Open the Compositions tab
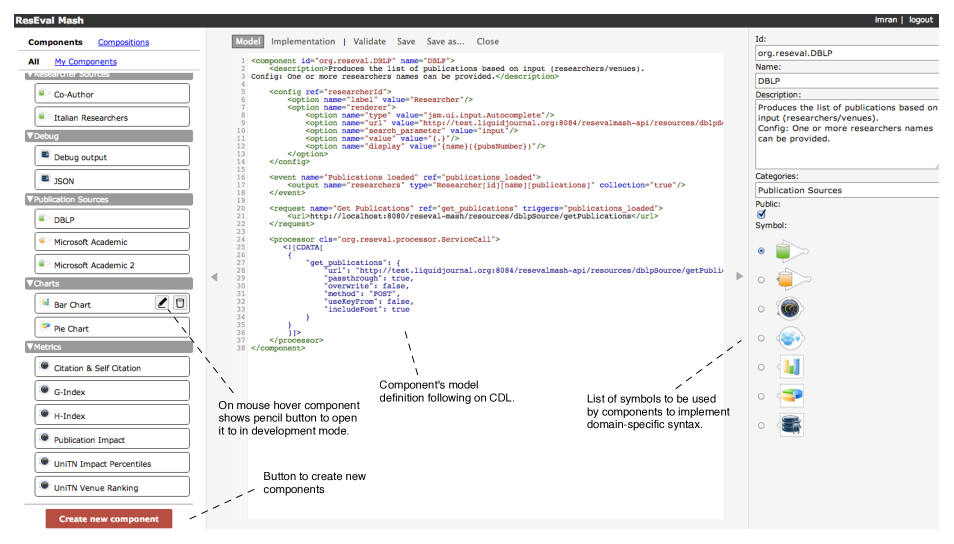The width and height of the screenshot is (954, 544). (x=123, y=43)
